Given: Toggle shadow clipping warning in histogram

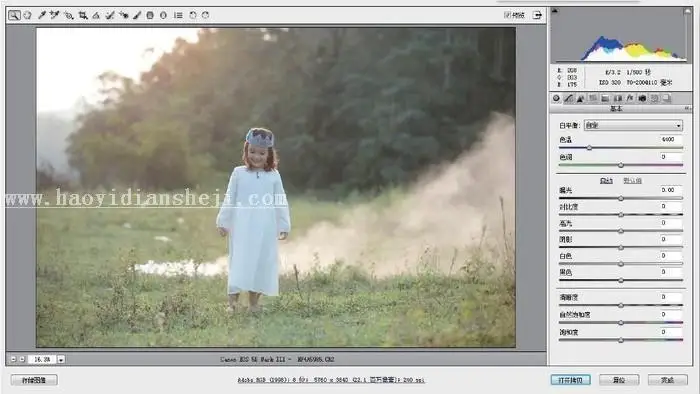Looking at the screenshot, I should tap(555, 11).
